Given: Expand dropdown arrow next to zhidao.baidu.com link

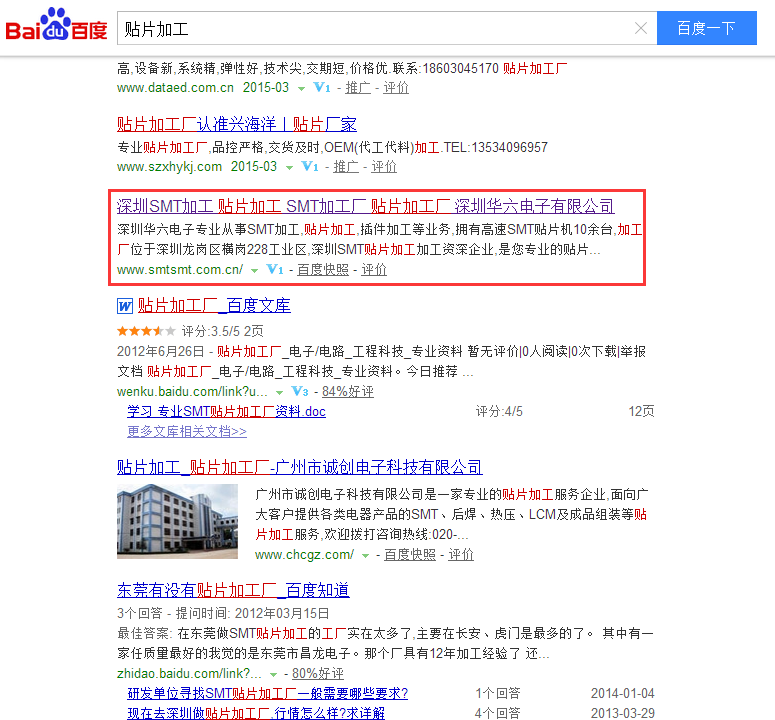Looking at the screenshot, I should coord(273,675).
